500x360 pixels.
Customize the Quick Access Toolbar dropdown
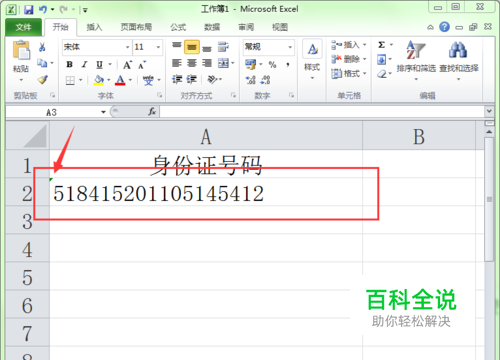(x=85, y=10)
